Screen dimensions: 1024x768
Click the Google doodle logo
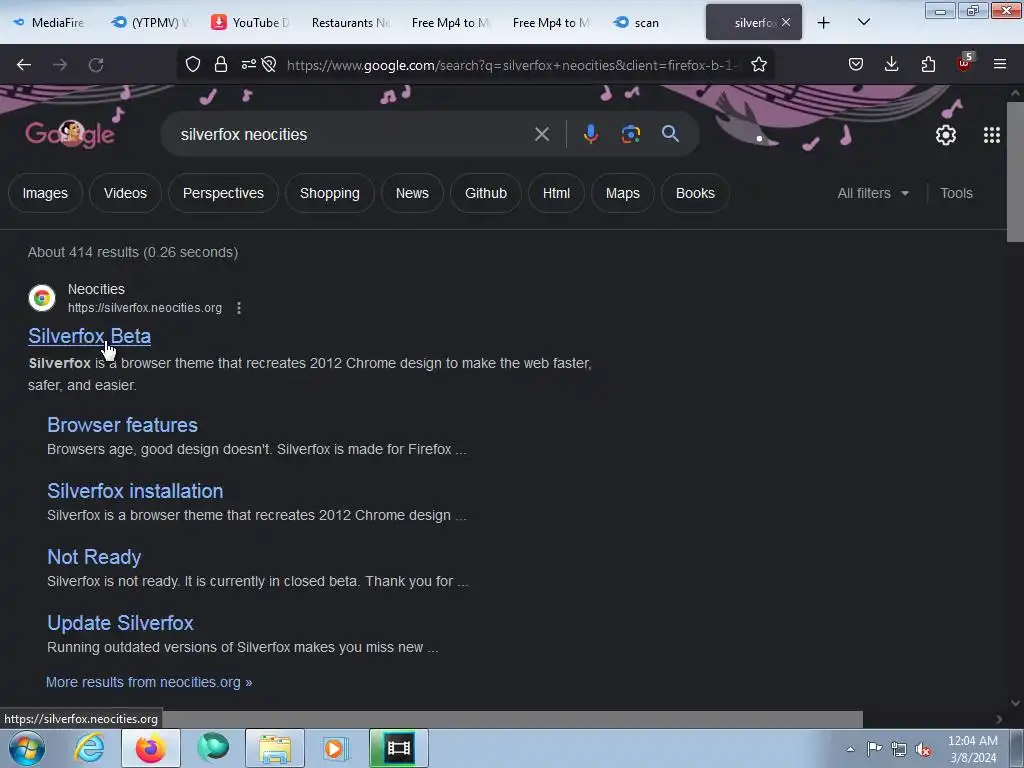point(70,134)
